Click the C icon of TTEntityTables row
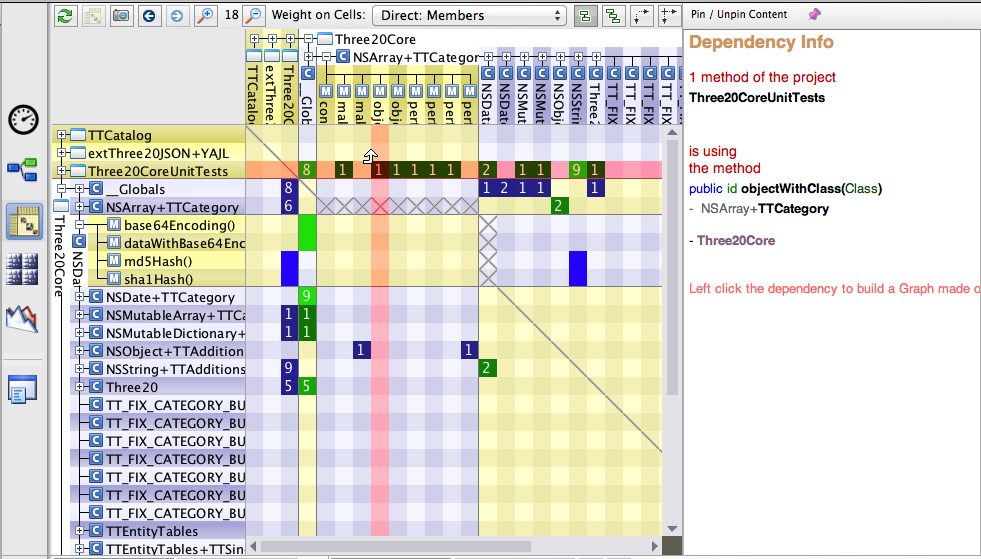Viewport: 981px width, 559px height. [x=96, y=530]
